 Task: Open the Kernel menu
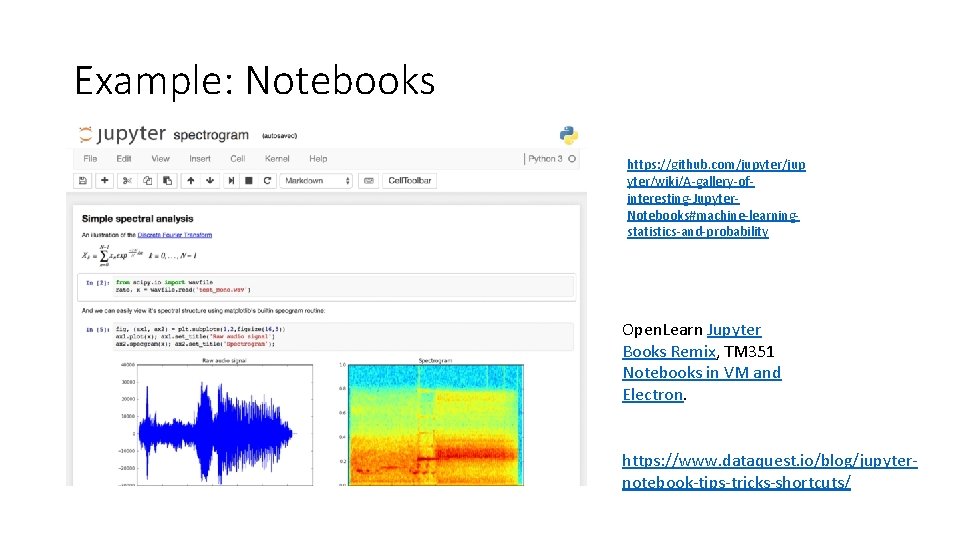(x=277, y=159)
